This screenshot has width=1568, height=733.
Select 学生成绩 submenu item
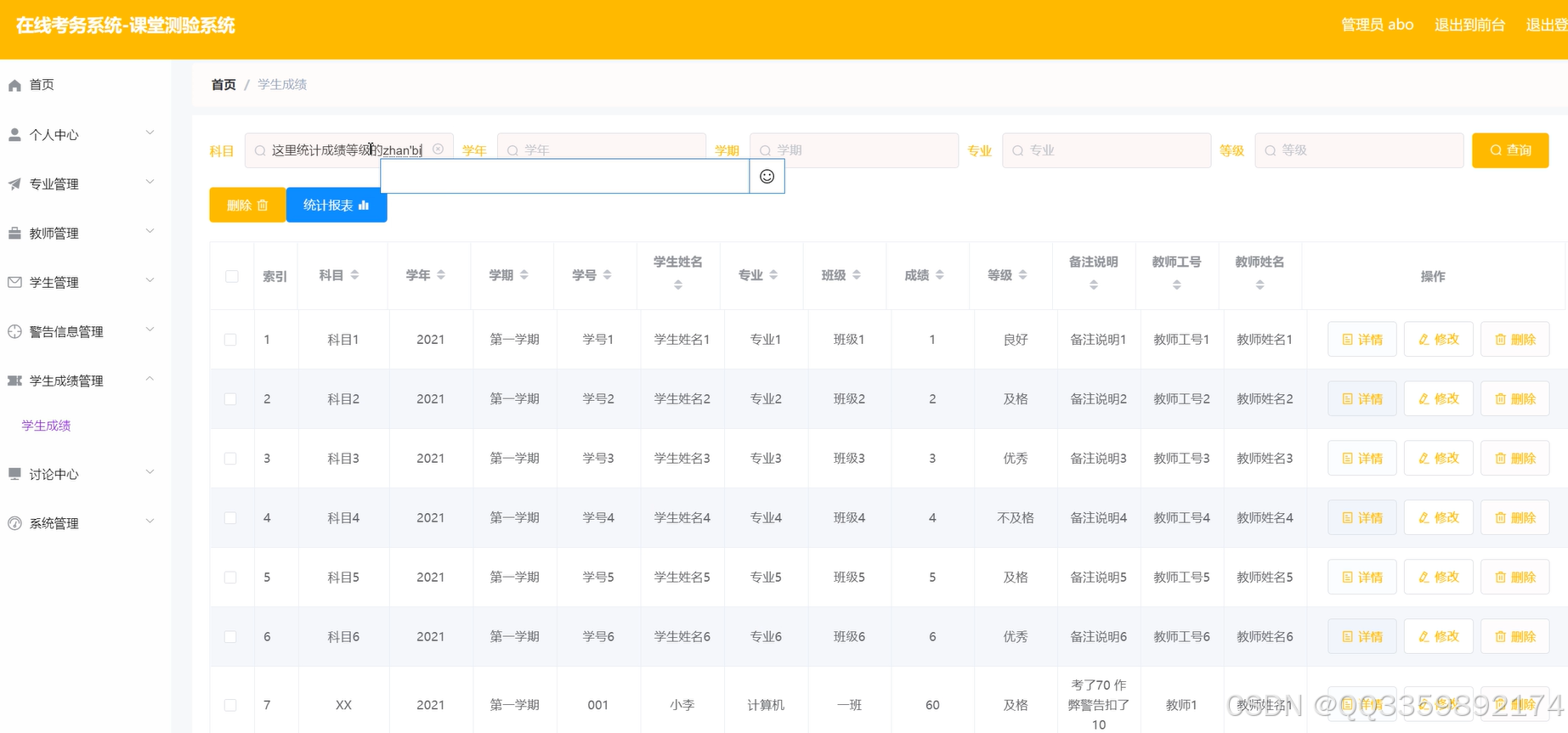[x=47, y=426]
